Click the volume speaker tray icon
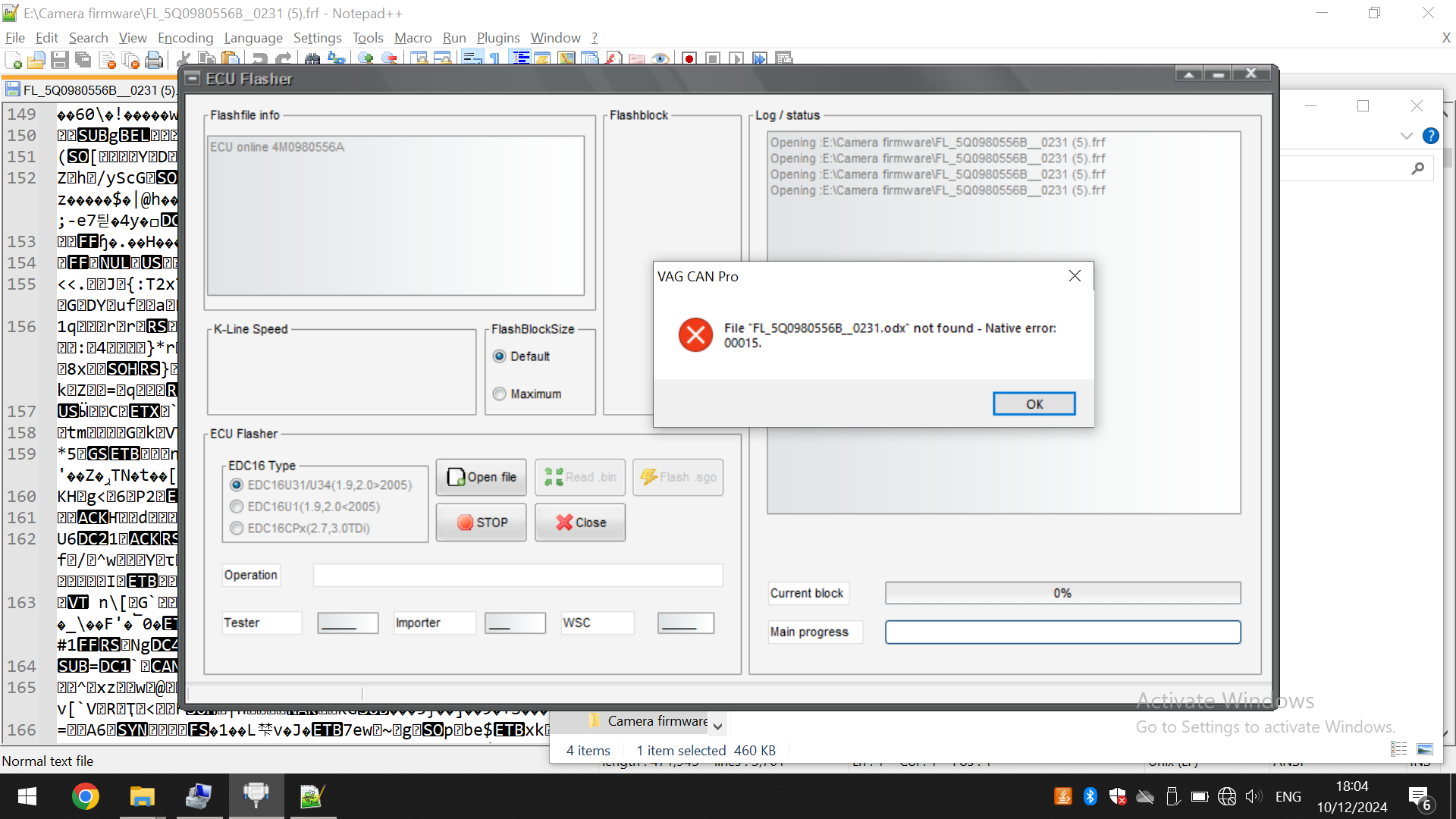This screenshot has width=1456, height=819. [1254, 796]
